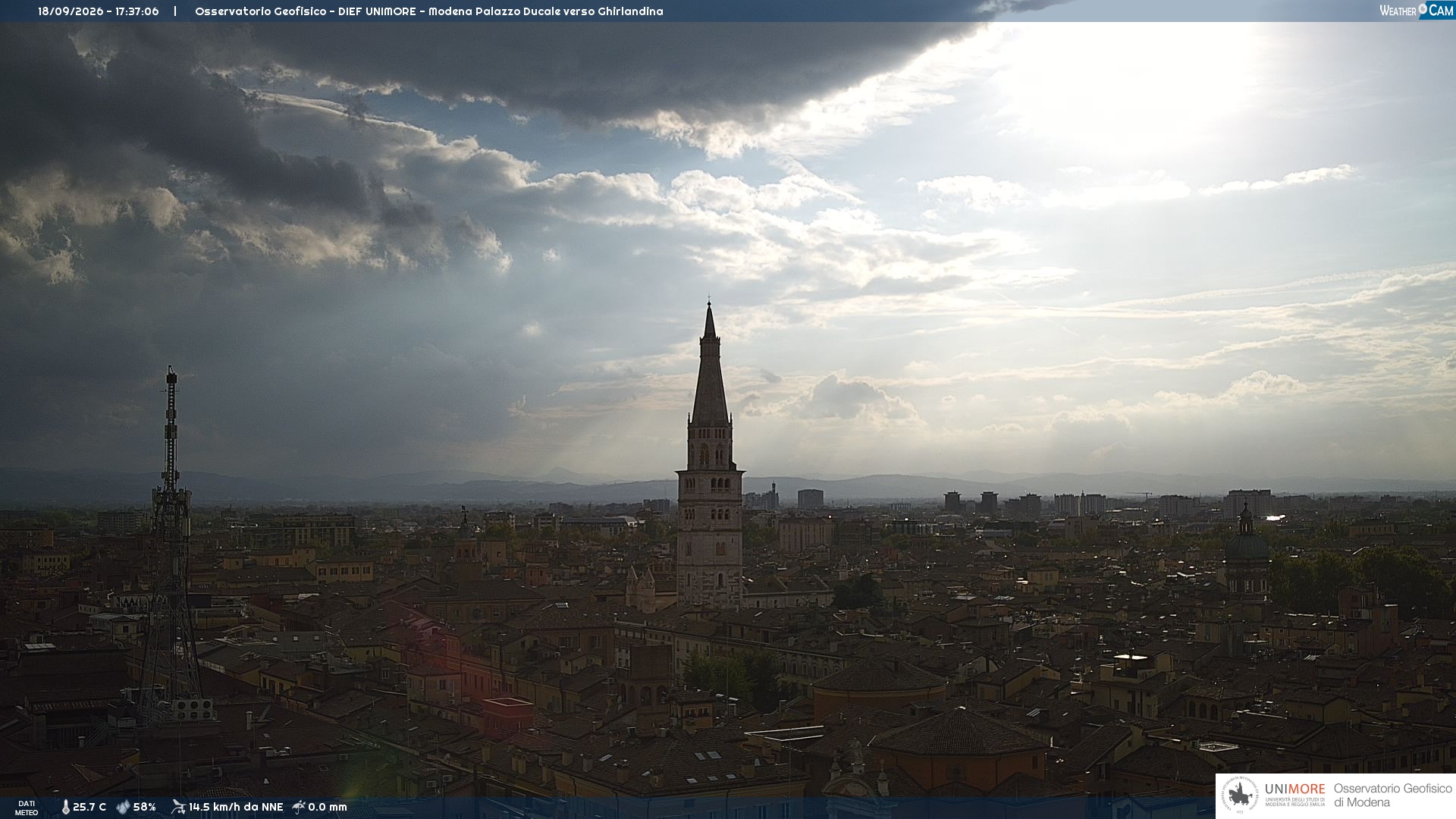1456x819 pixels.
Task: Click the humidity water drops icon
Action: point(123,808)
